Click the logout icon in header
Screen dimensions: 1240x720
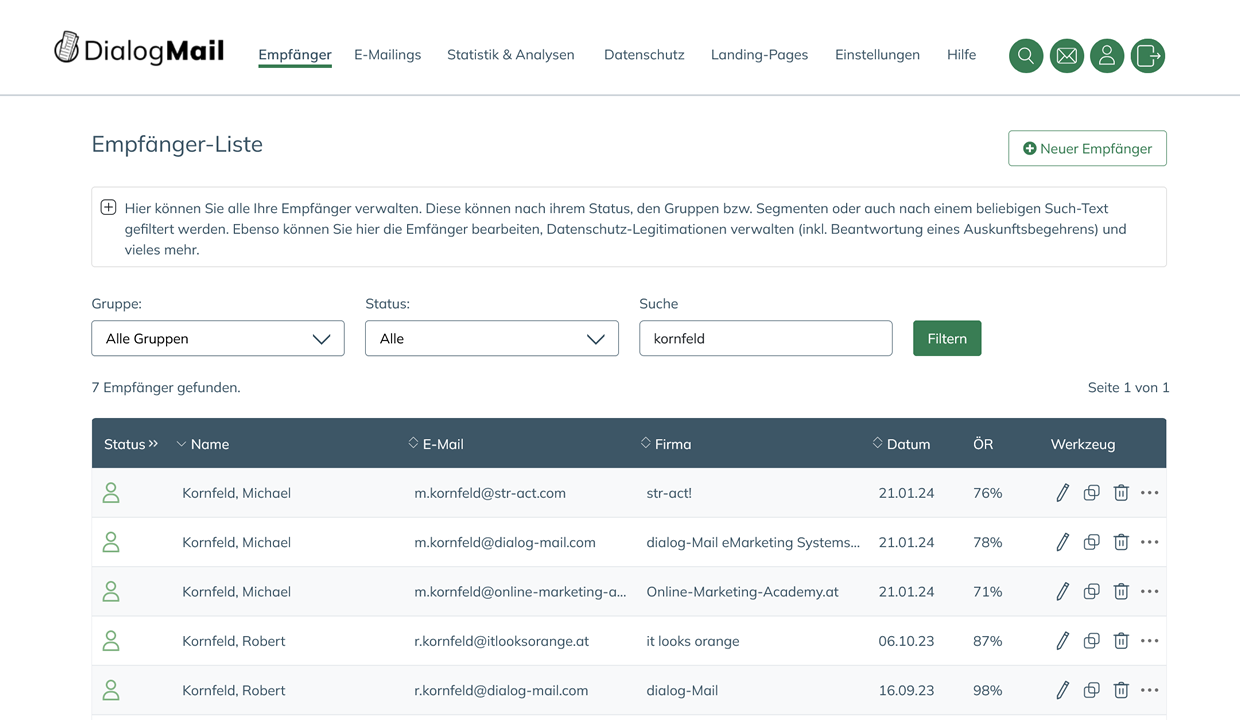[1148, 56]
